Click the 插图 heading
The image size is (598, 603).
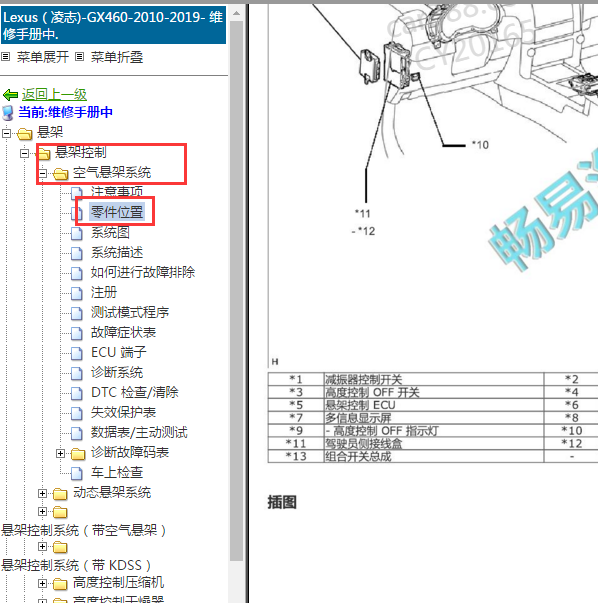(282, 503)
